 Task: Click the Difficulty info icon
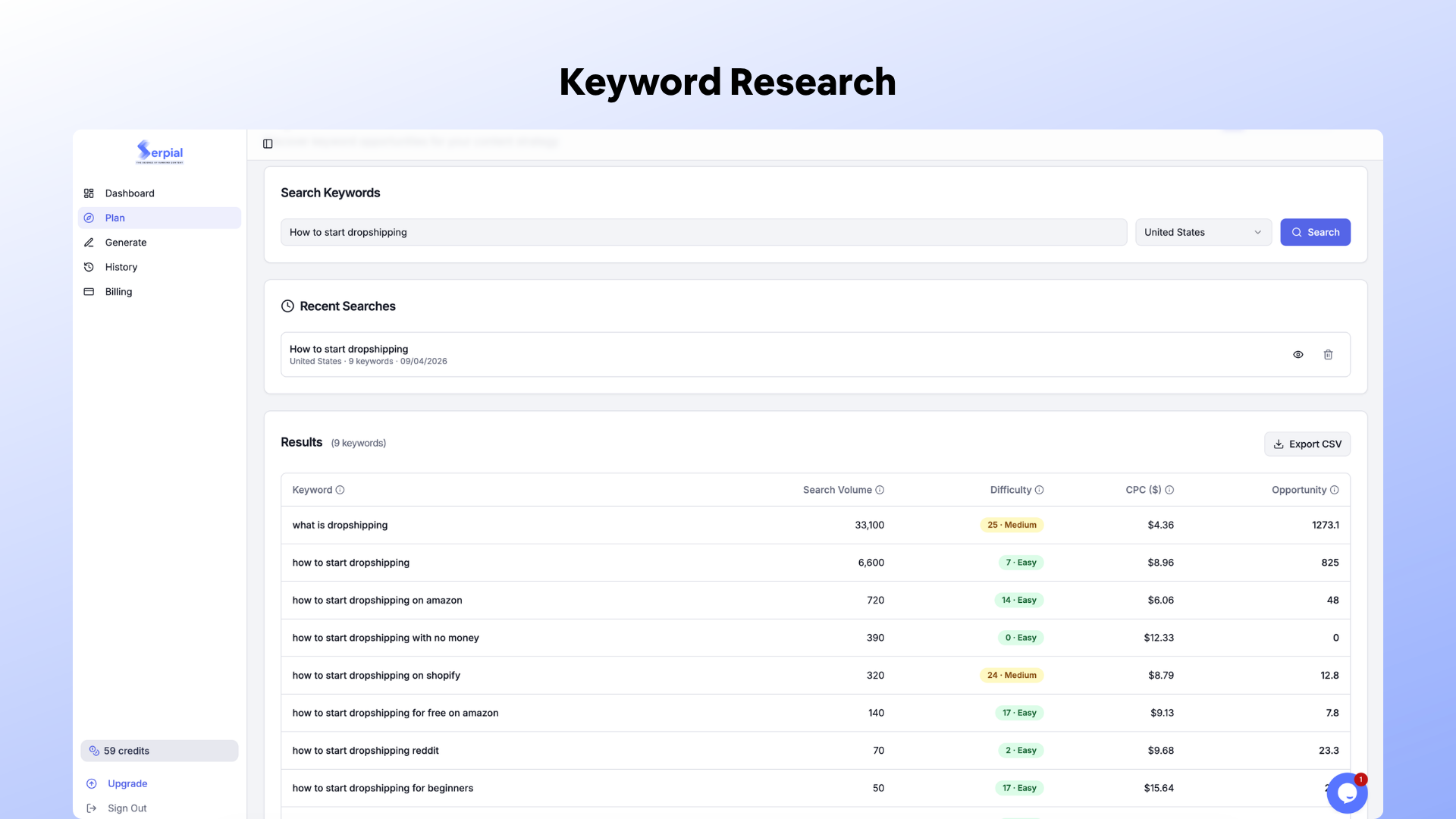1039,490
